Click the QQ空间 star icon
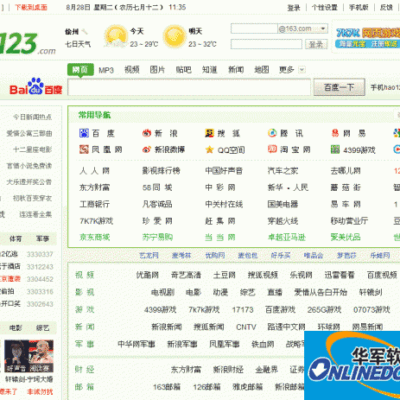The height and width of the screenshot is (400, 400). click(x=209, y=150)
